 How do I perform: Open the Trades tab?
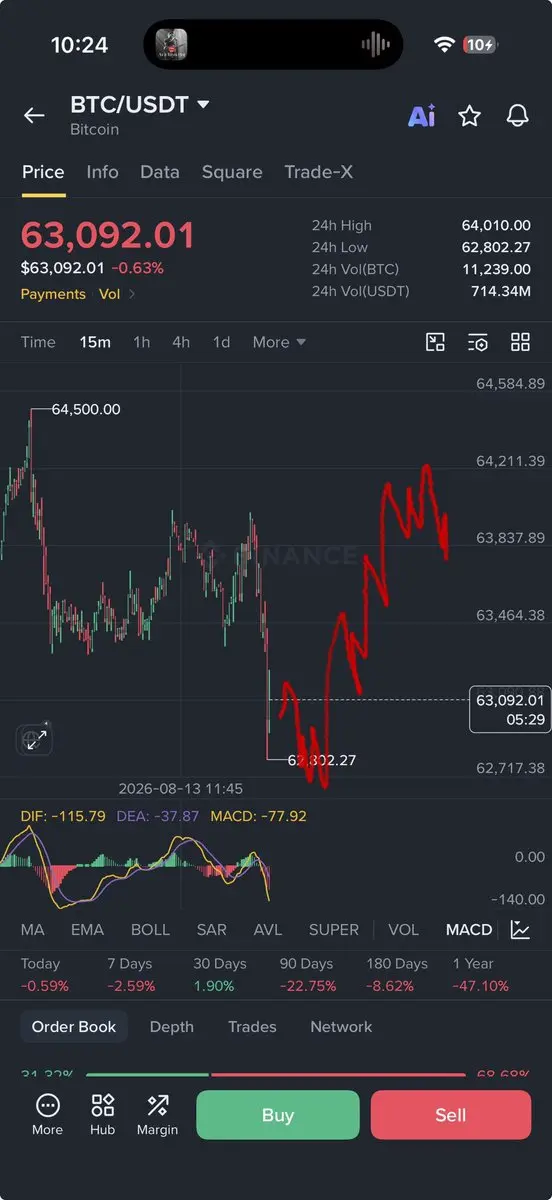(x=252, y=1027)
